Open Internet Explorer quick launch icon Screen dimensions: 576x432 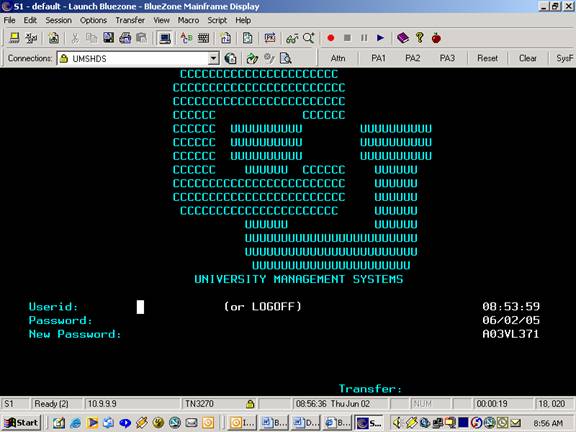coord(75,423)
